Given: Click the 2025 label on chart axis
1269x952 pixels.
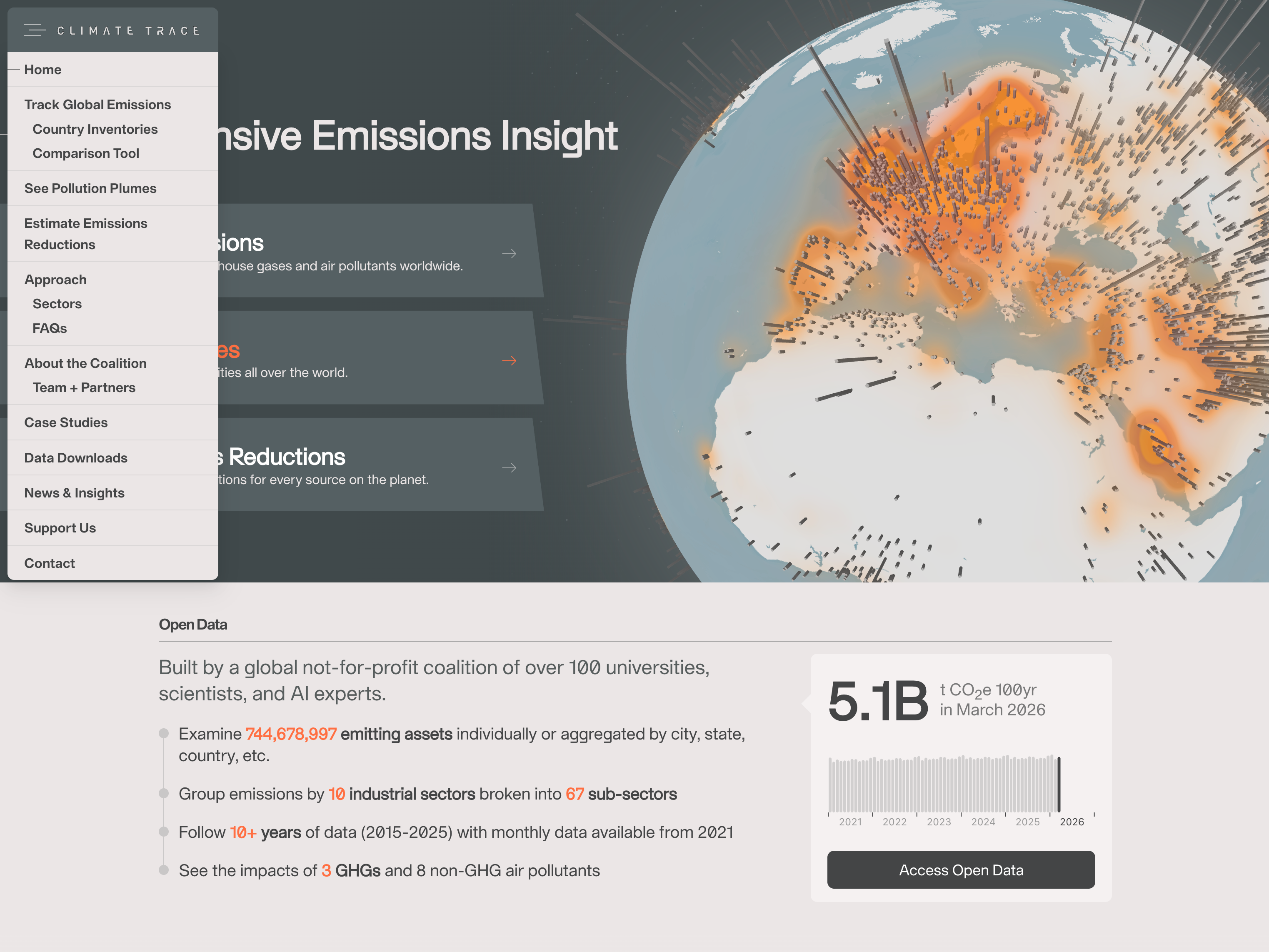Looking at the screenshot, I should tap(1027, 822).
